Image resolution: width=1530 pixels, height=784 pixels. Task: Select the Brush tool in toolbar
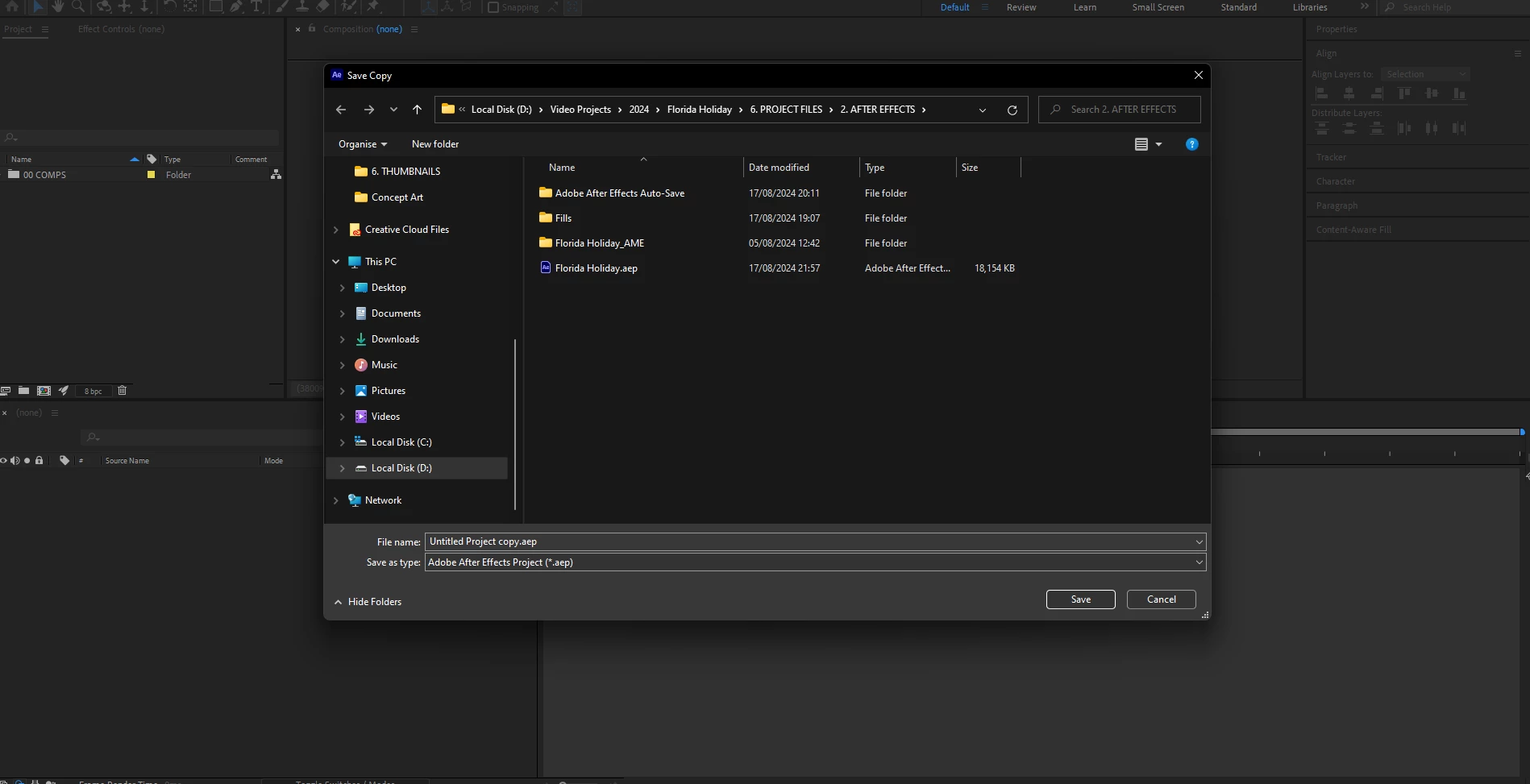pyautogui.click(x=281, y=6)
